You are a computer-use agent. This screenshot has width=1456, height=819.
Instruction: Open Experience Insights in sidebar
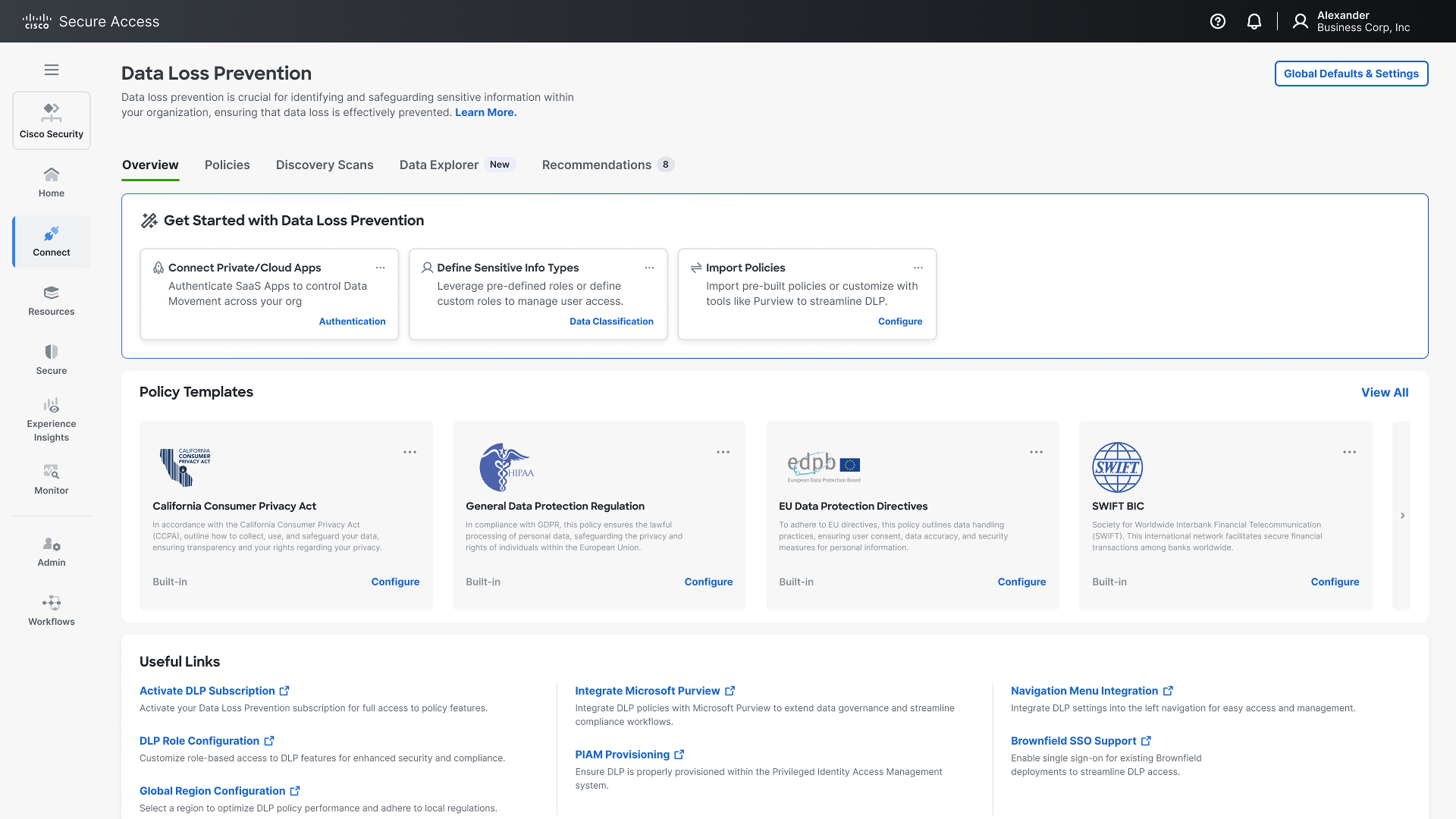click(52, 419)
